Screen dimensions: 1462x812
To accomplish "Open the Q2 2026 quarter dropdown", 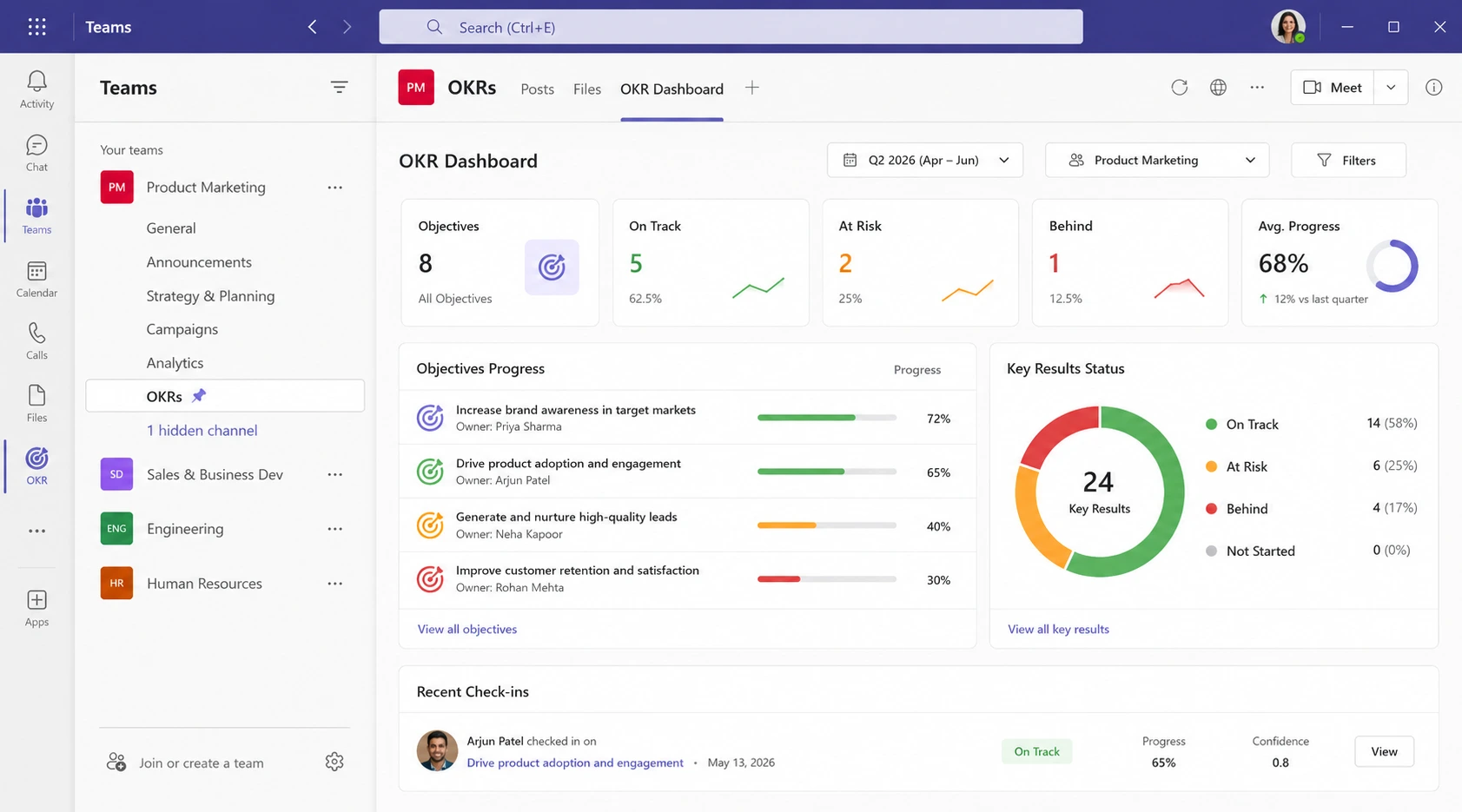I will click(x=924, y=160).
